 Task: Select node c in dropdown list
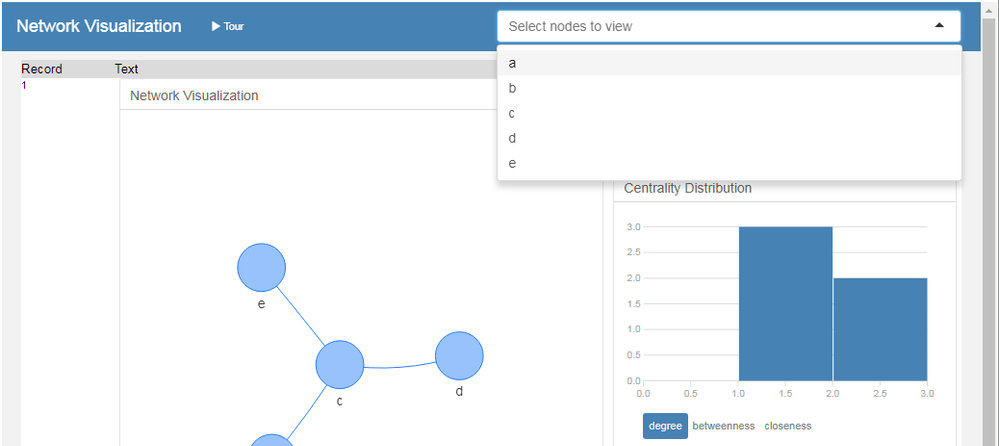[x=512, y=113]
